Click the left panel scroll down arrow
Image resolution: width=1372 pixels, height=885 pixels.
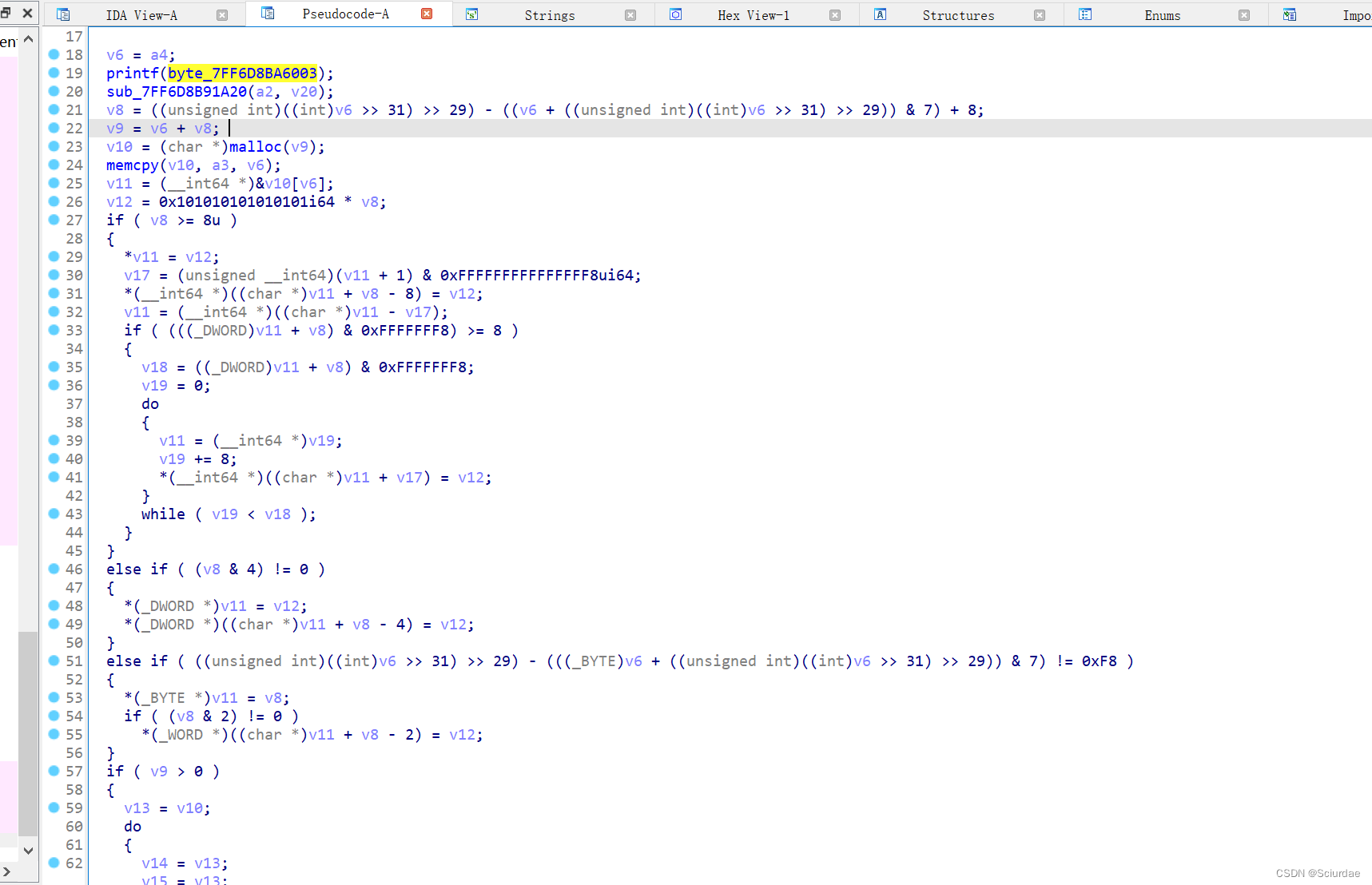click(x=28, y=851)
